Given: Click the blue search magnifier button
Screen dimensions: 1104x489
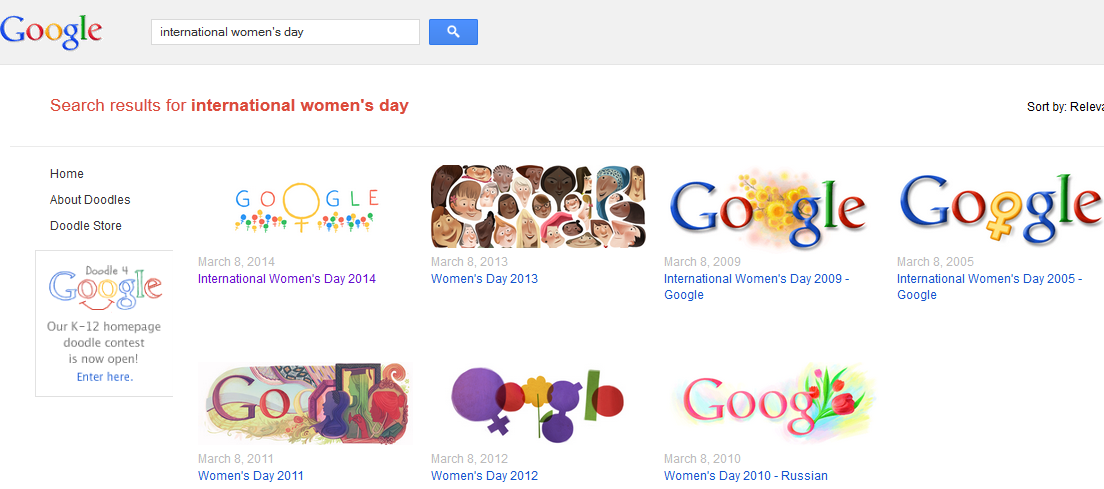Looking at the screenshot, I should click(x=453, y=32).
